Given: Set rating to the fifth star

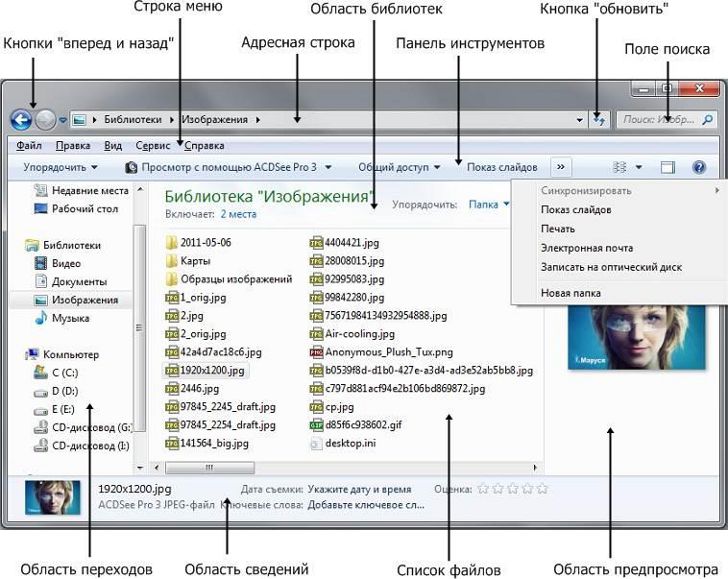Looking at the screenshot, I should coord(542,489).
